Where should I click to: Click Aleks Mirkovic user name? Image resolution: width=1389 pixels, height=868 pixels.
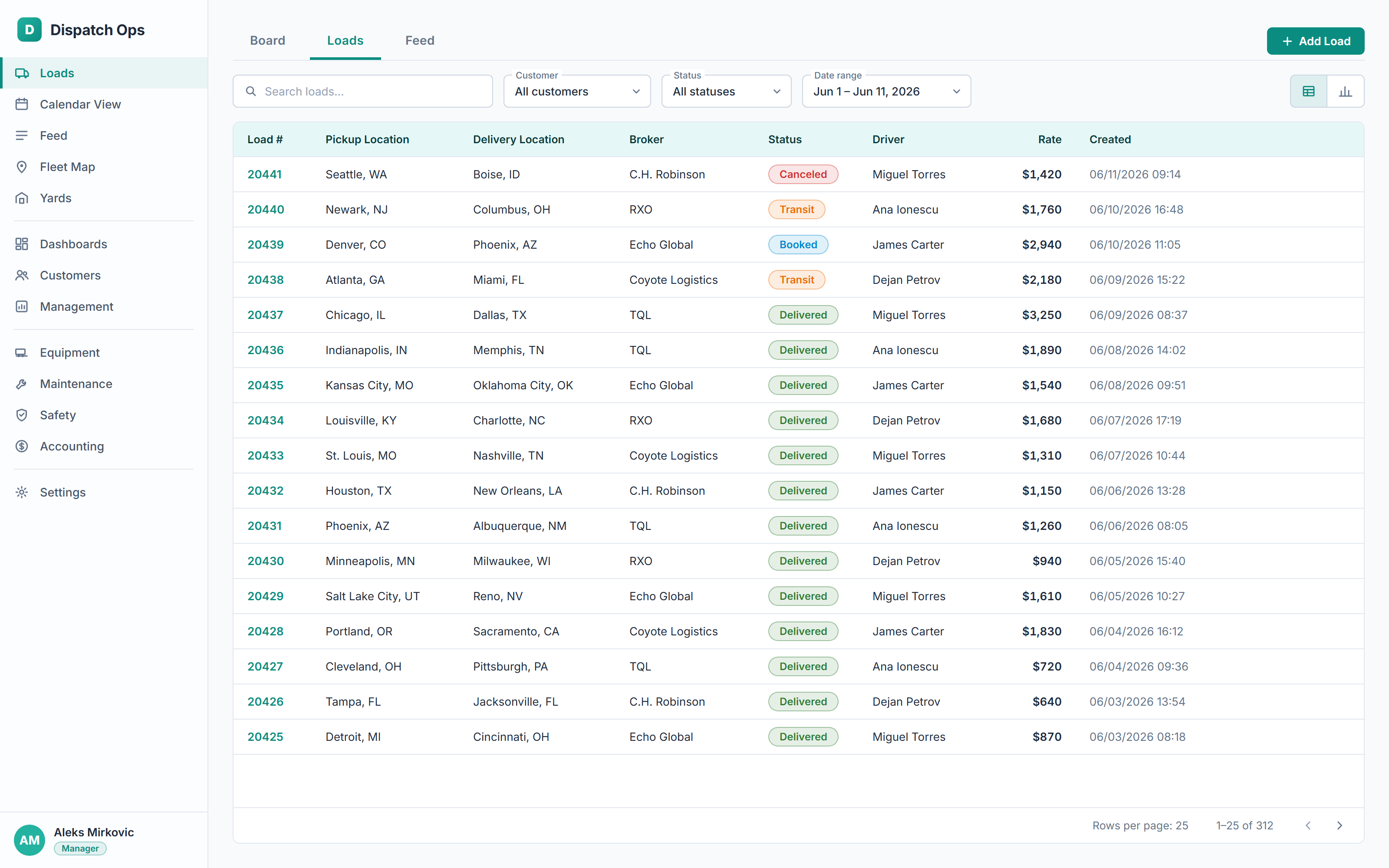[x=94, y=832]
